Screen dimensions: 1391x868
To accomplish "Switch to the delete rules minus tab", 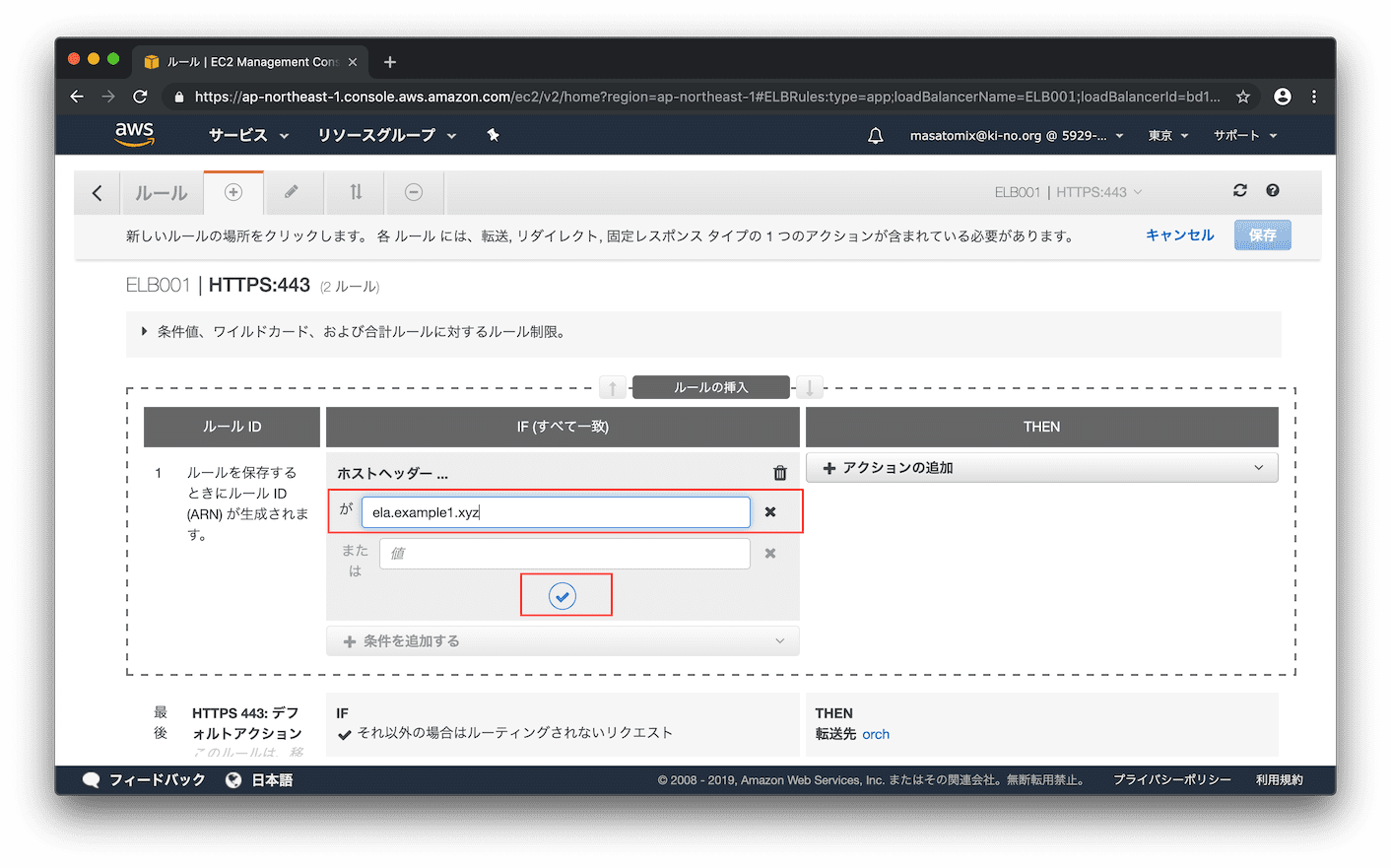I will [x=414, y=192].
